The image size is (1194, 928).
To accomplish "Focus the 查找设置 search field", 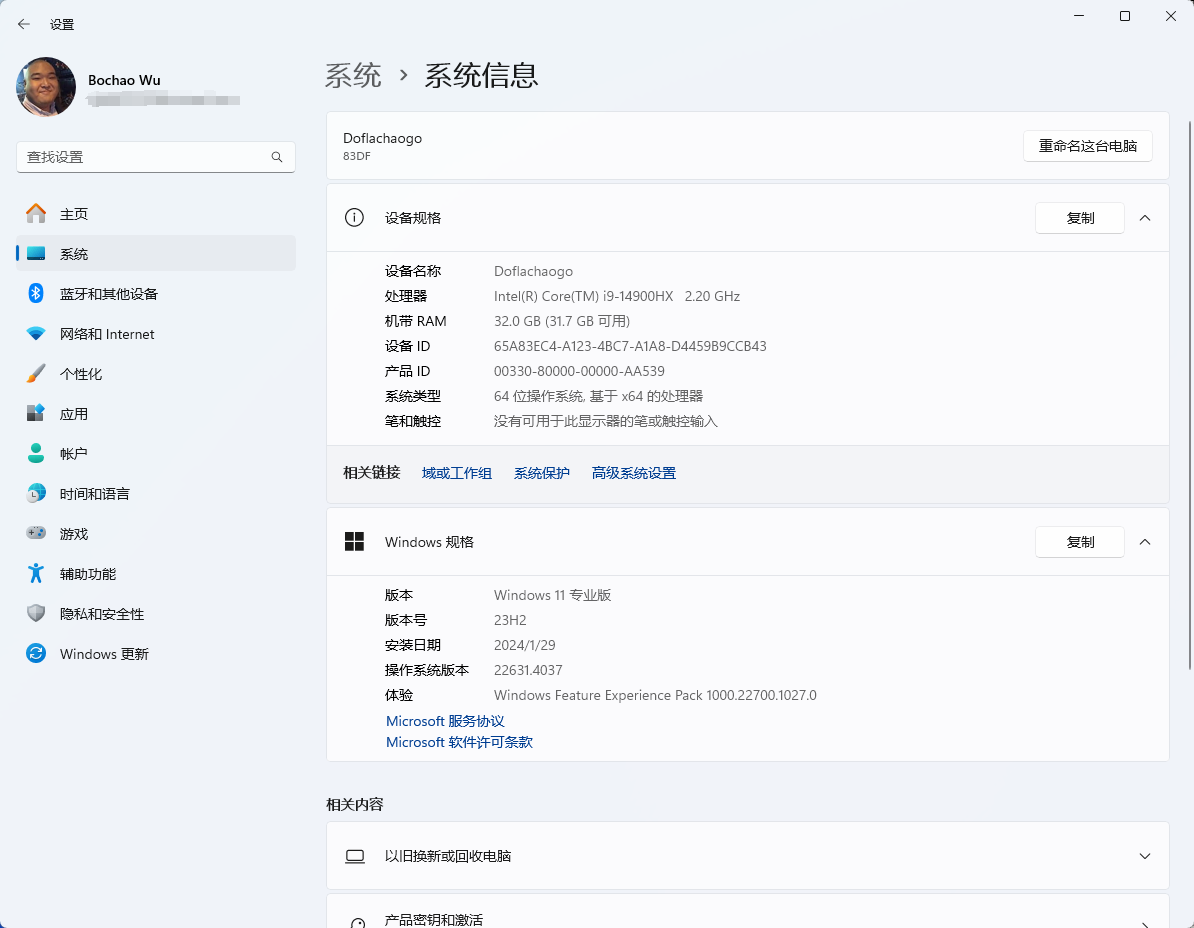I will 155,157.
